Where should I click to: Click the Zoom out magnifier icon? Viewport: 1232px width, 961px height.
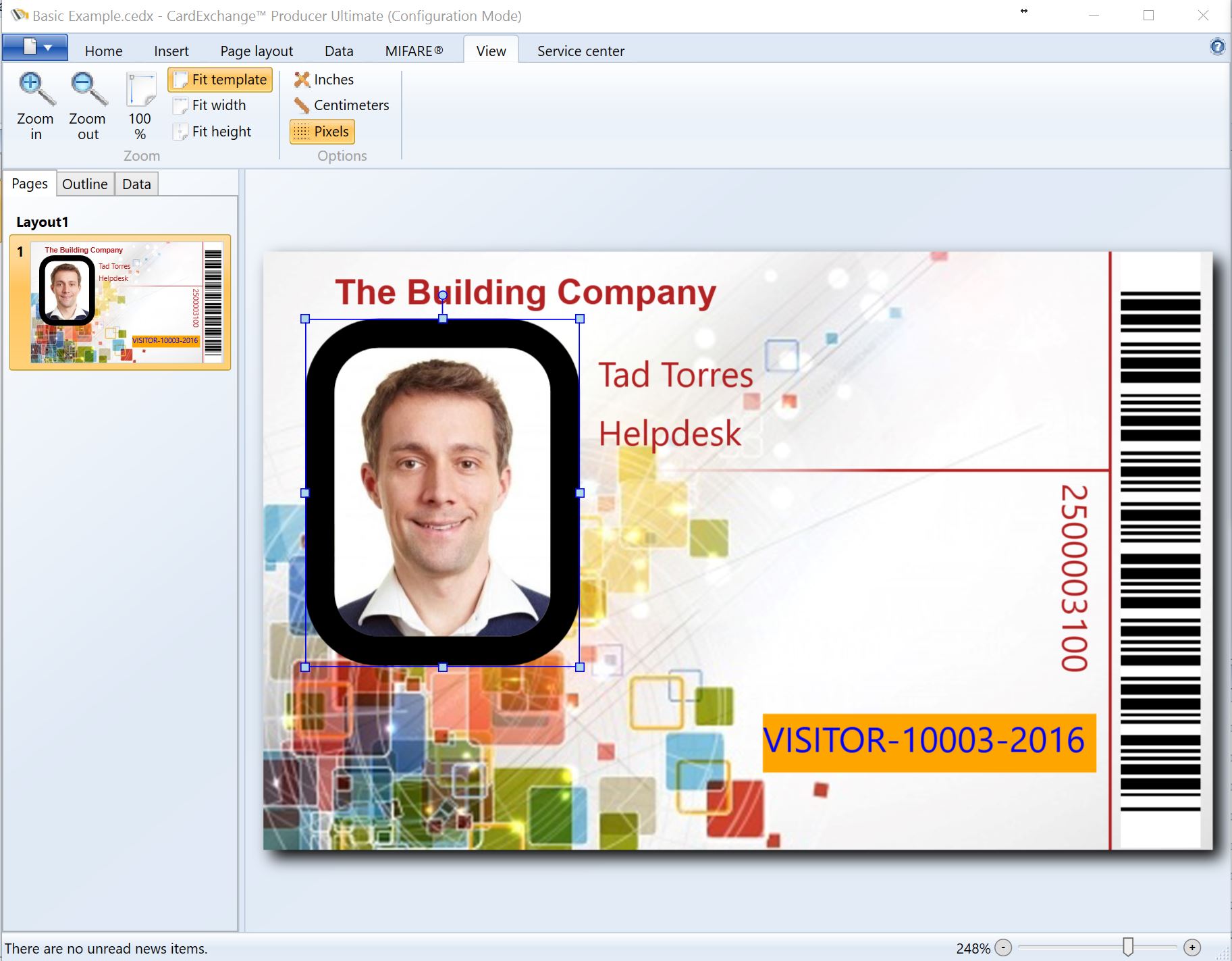(x=88, y=90)
